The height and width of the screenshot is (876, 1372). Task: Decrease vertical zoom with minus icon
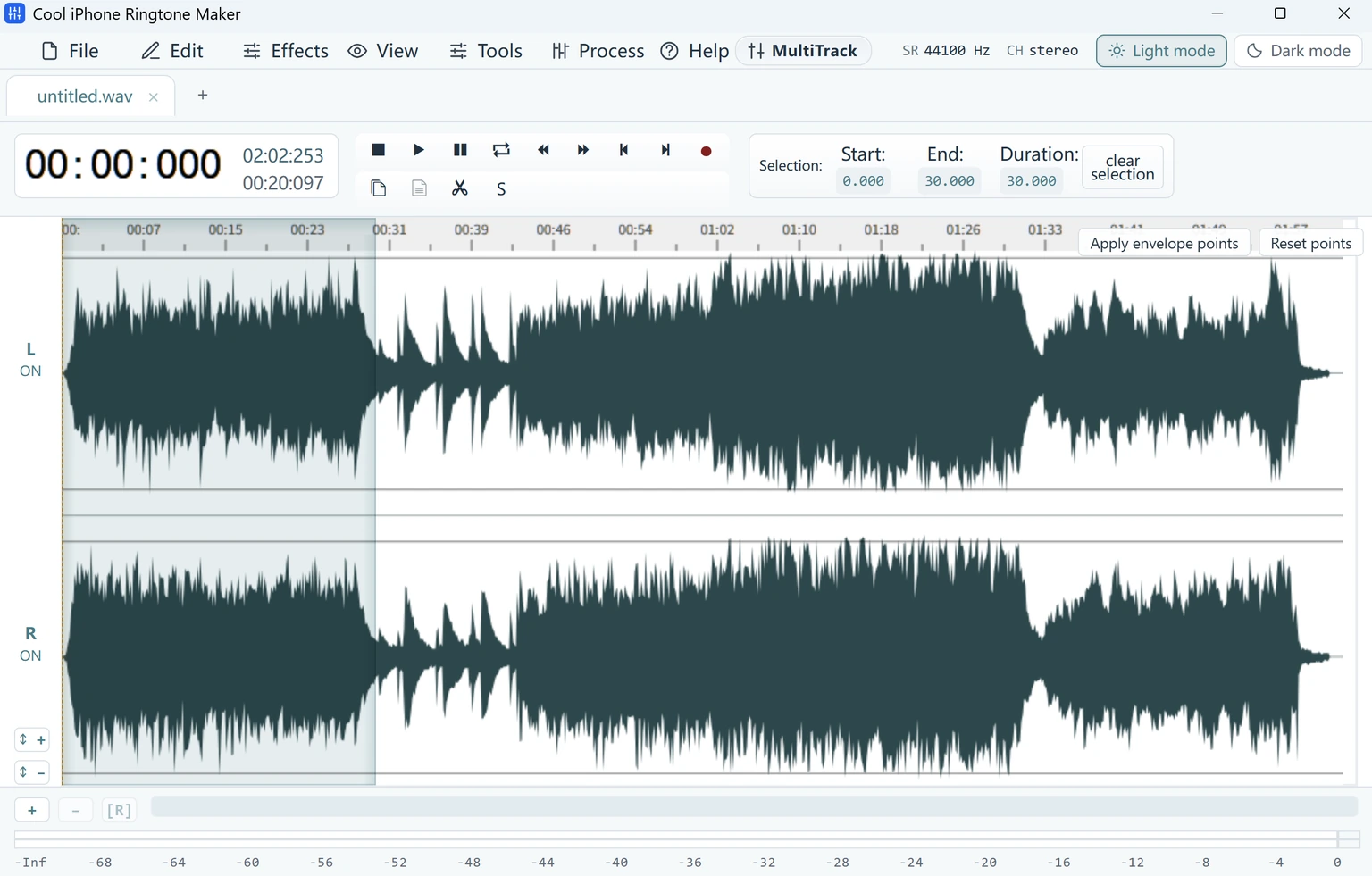click(32, 772)
